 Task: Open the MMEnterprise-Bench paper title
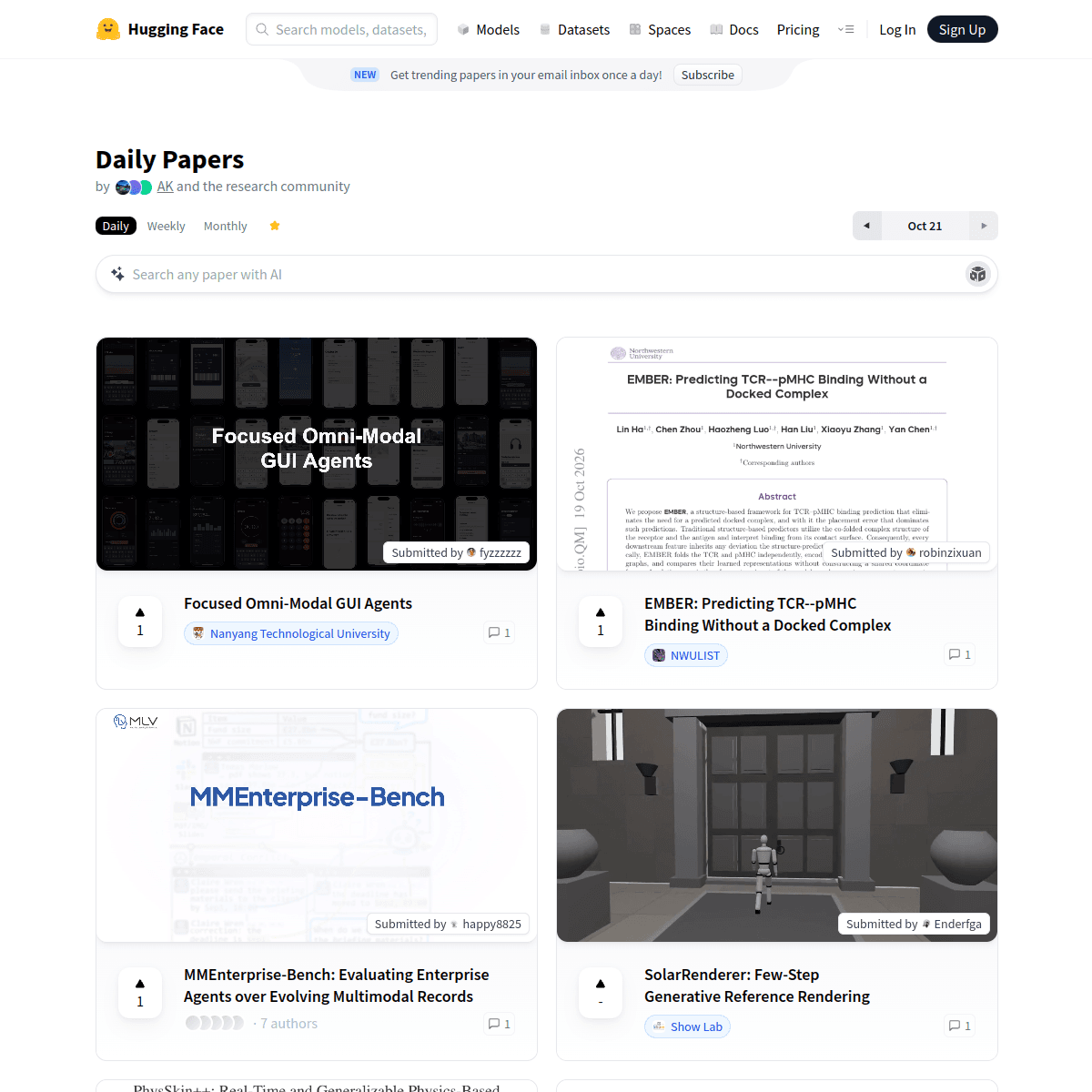click(337, 986)
